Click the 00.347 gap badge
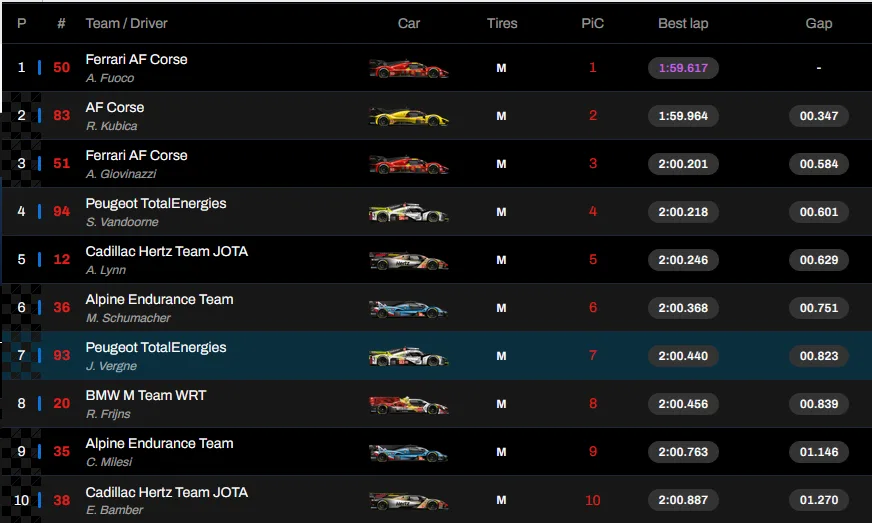Screen dimensions: 872x523 tap(818, 116)
